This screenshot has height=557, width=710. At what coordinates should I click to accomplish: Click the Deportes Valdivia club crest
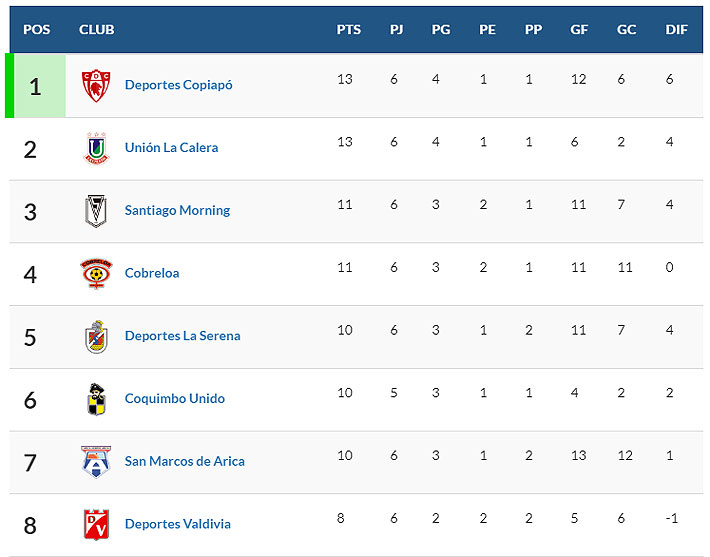96,524
